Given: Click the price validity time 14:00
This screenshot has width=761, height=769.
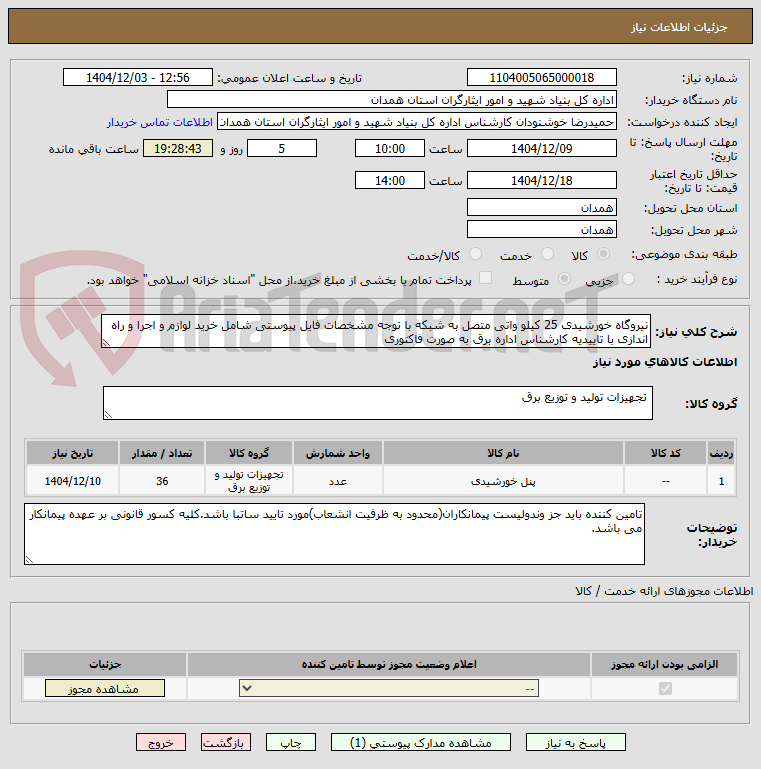Looking at the screenshot, I should click(x=390, y=180).
